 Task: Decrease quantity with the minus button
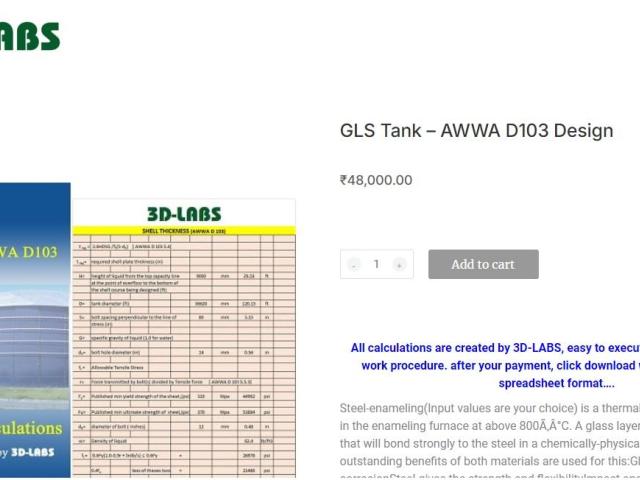tap(354, 265)
